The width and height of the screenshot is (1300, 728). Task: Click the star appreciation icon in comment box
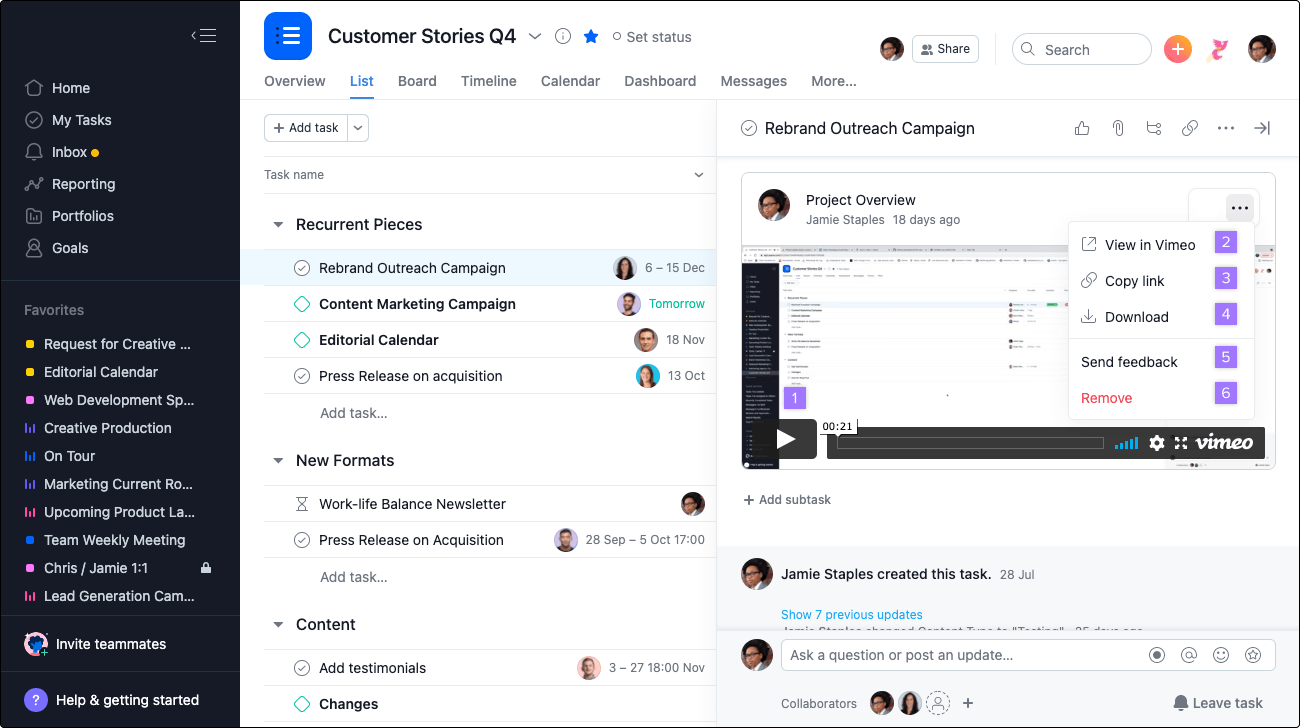pyautogui.click(x=1253, y=655)
